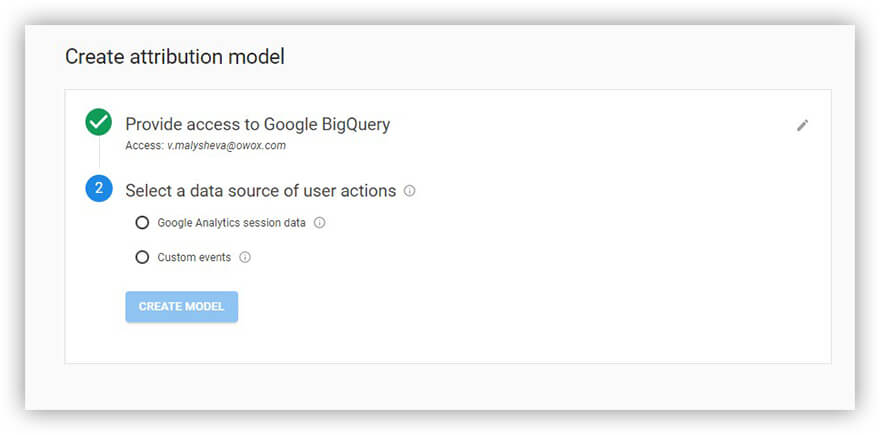Click the 'Custom events' label text

[194, 257]
